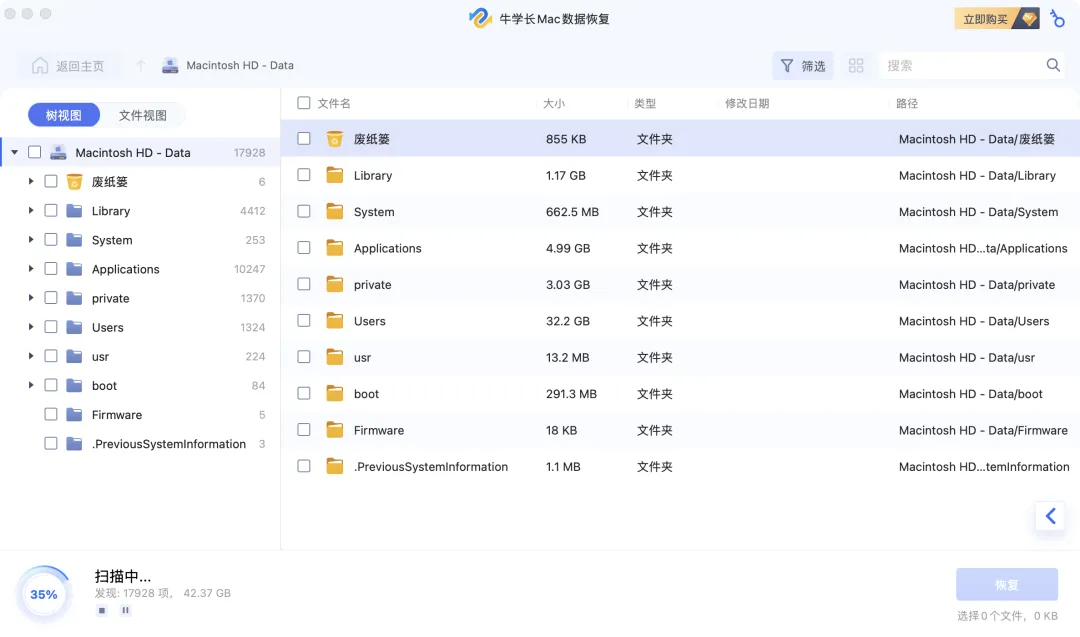1080x637 pixels.
Task: Select the 树视图 tab
Action: 64,115
